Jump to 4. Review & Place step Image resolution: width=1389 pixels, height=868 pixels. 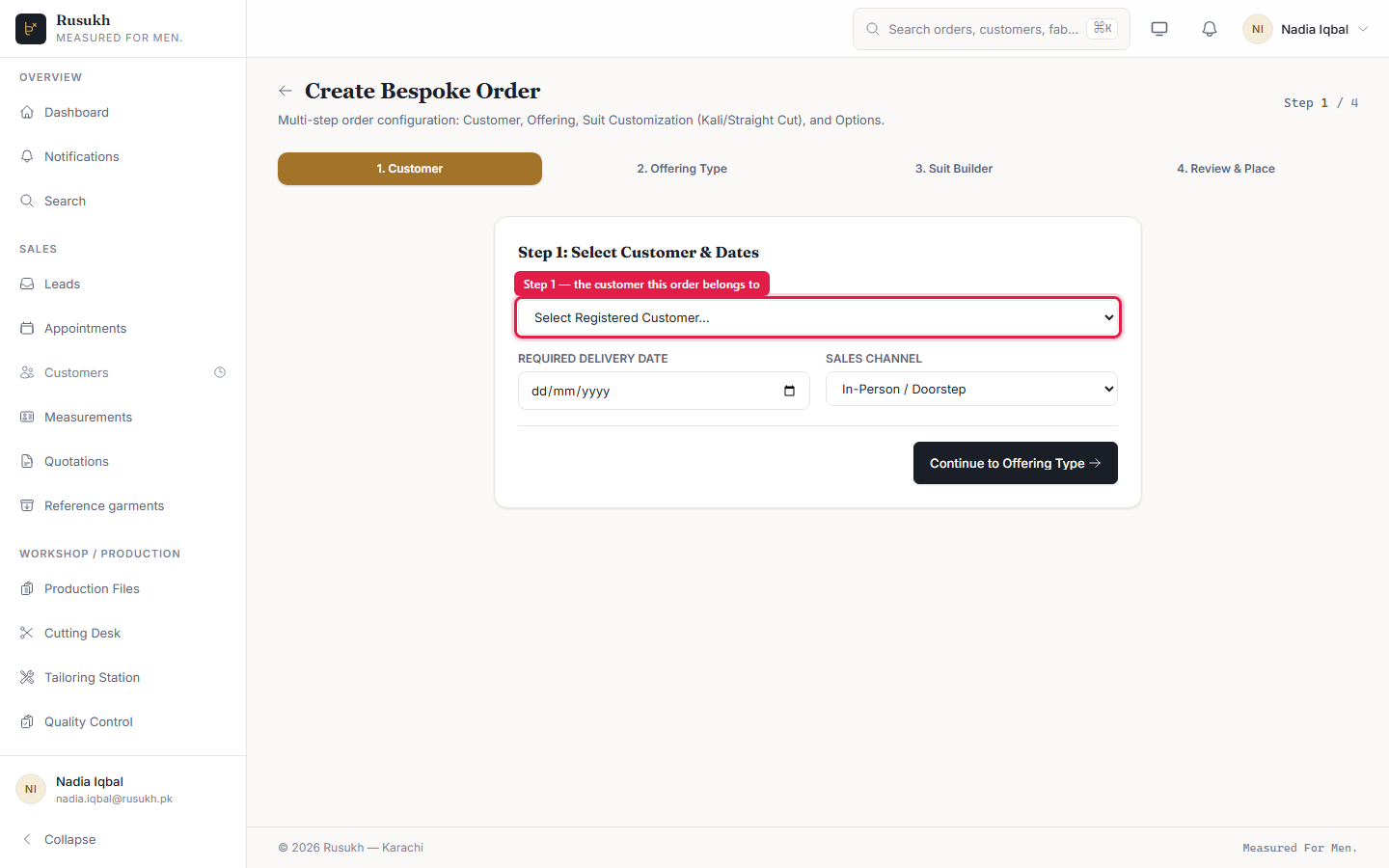(x=1226, y=169)
